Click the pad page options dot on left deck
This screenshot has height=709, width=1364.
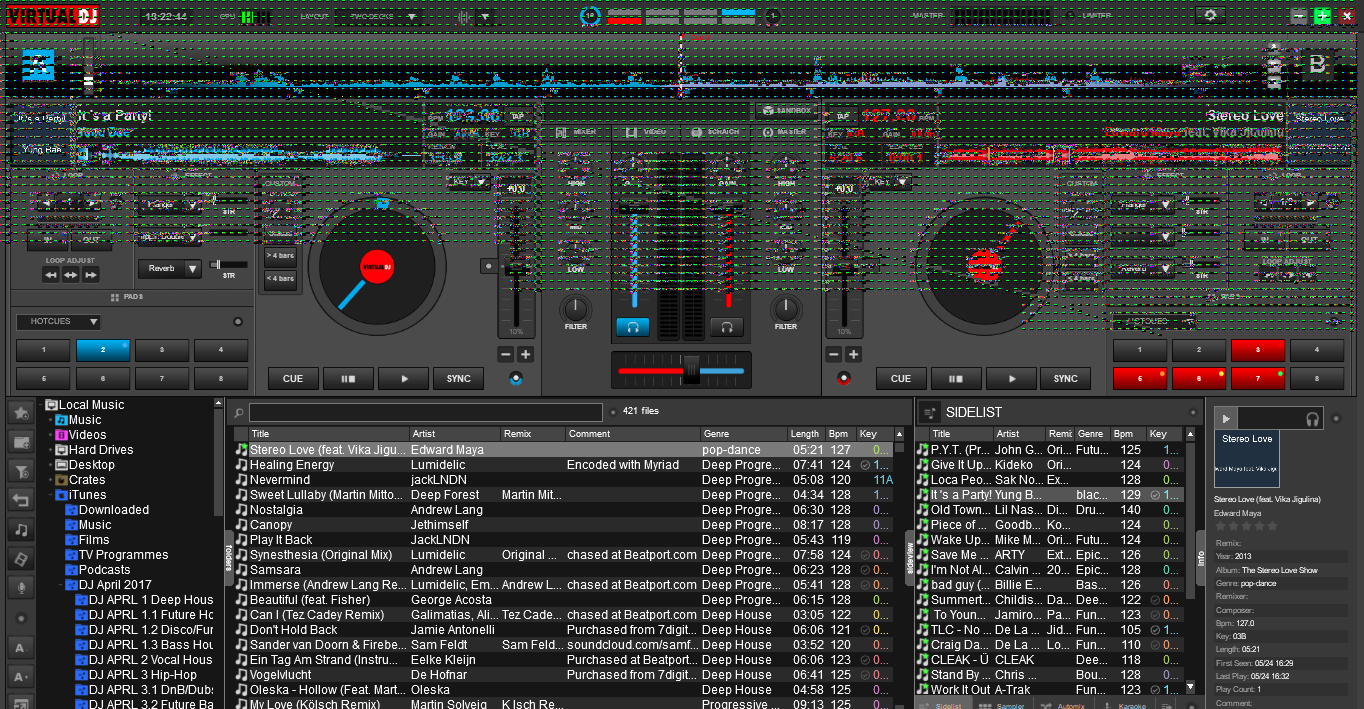click(237, 322)
